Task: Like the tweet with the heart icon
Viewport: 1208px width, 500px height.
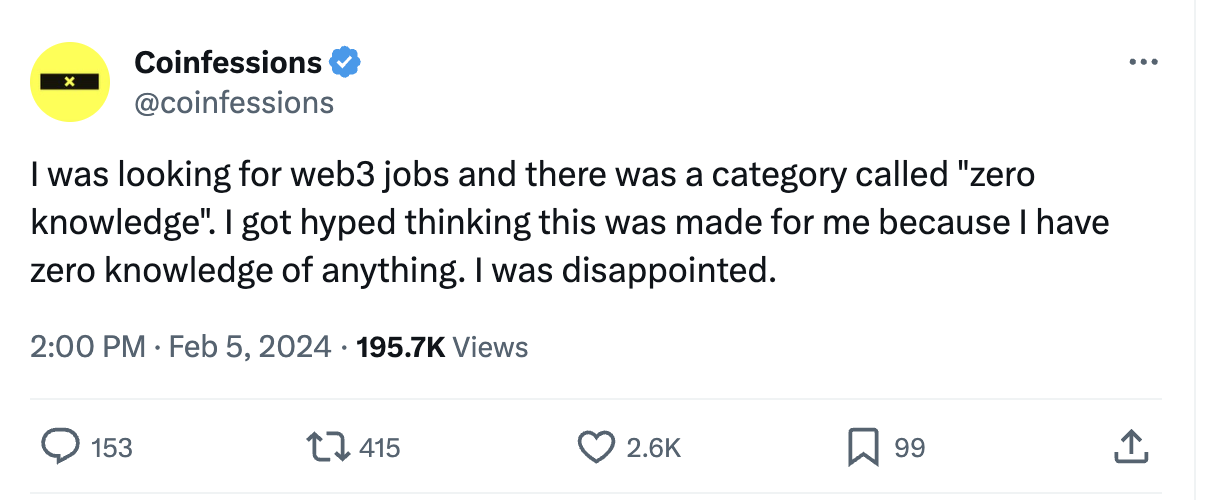Action: 597,447
